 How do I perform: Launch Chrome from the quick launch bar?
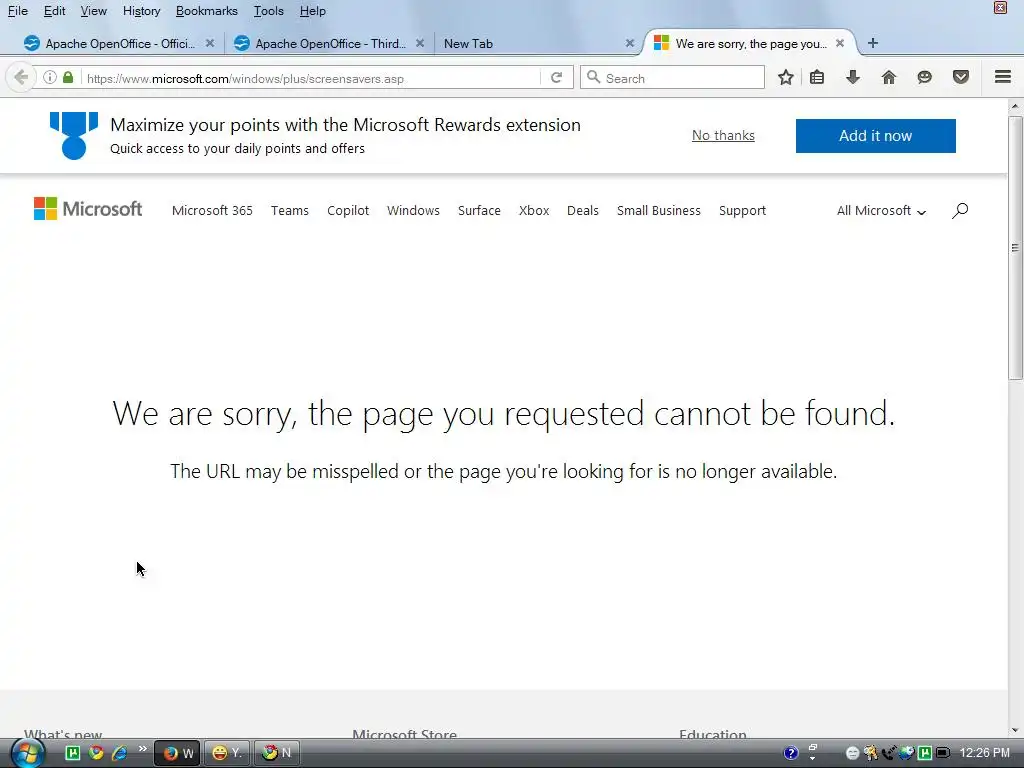[97, 753]
